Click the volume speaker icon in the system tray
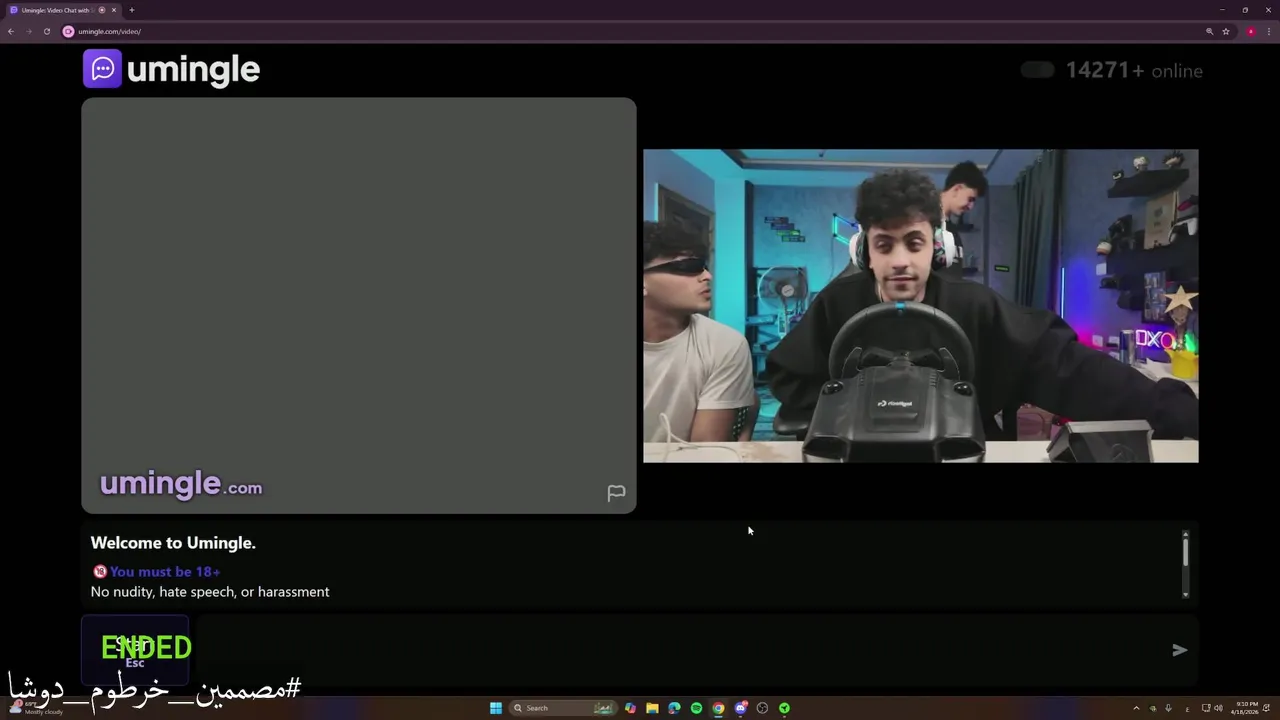 click(1218, 708)
